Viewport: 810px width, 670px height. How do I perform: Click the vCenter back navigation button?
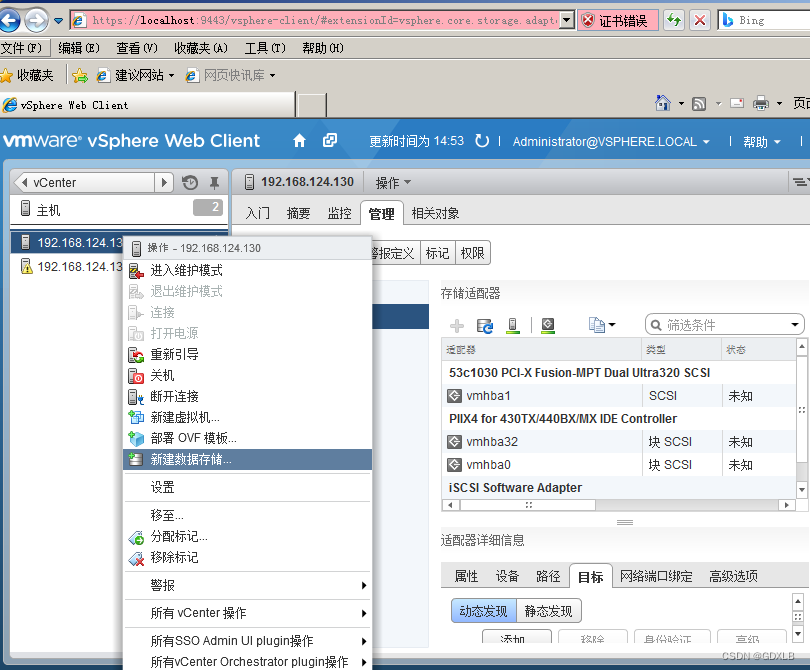tap(85, 182)
